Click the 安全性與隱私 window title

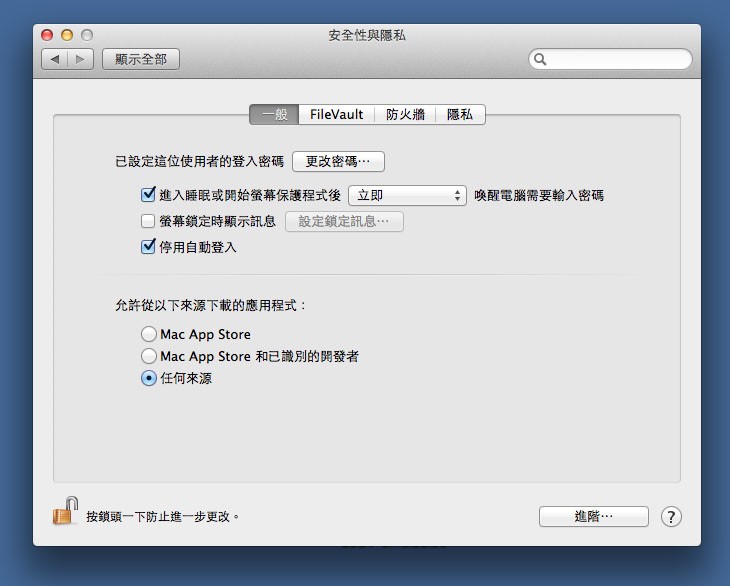[367, 35]
